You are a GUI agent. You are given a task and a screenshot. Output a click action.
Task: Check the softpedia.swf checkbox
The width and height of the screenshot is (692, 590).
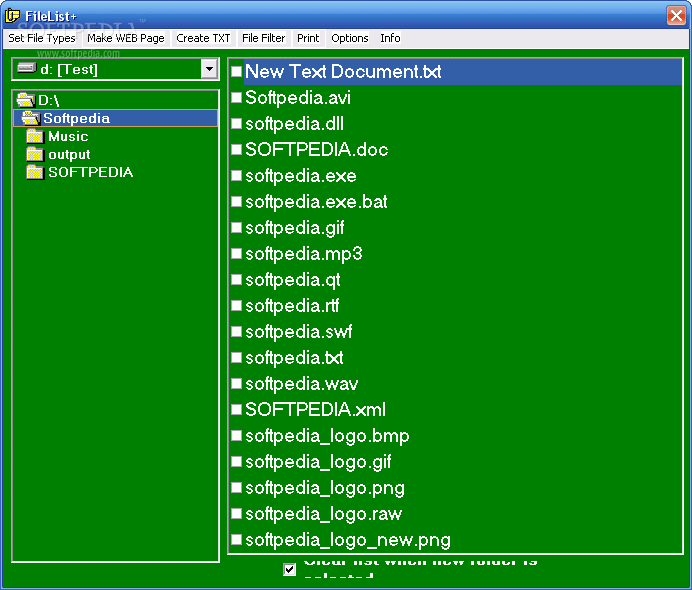(x=237, y=331)
